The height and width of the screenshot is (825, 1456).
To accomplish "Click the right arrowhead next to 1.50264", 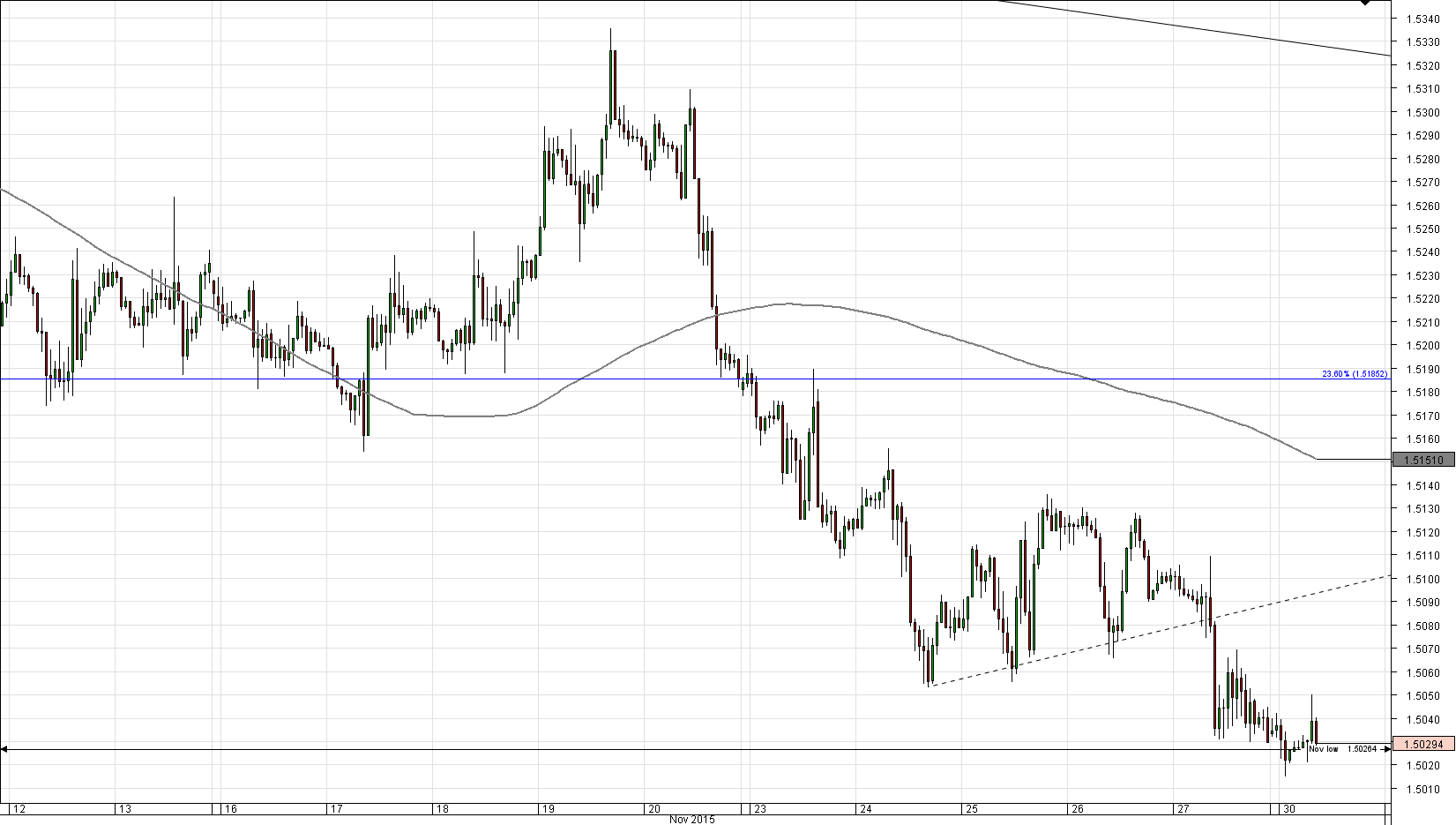I will 1386,749.
